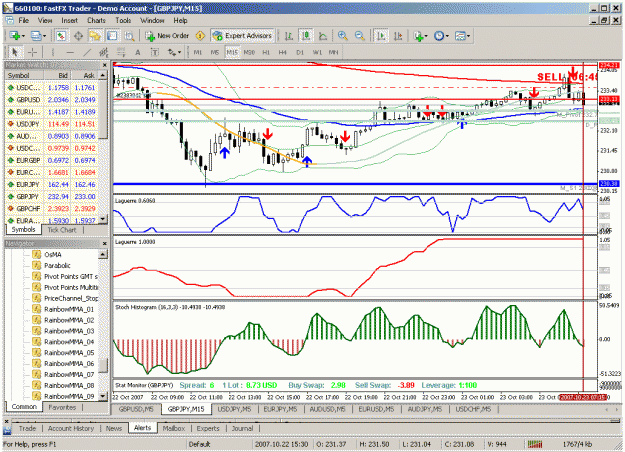Select the horizontal line tool
This screenshot has width=625, height=452.
coord(70,52)
